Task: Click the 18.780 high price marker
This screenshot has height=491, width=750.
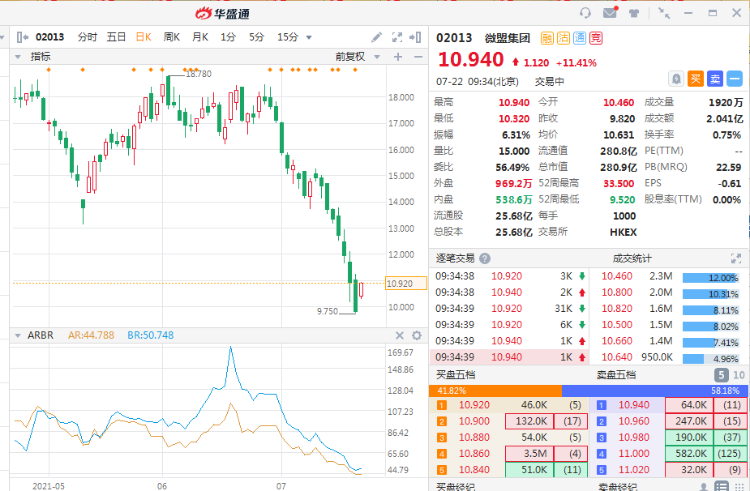Action: click(199, 74)
